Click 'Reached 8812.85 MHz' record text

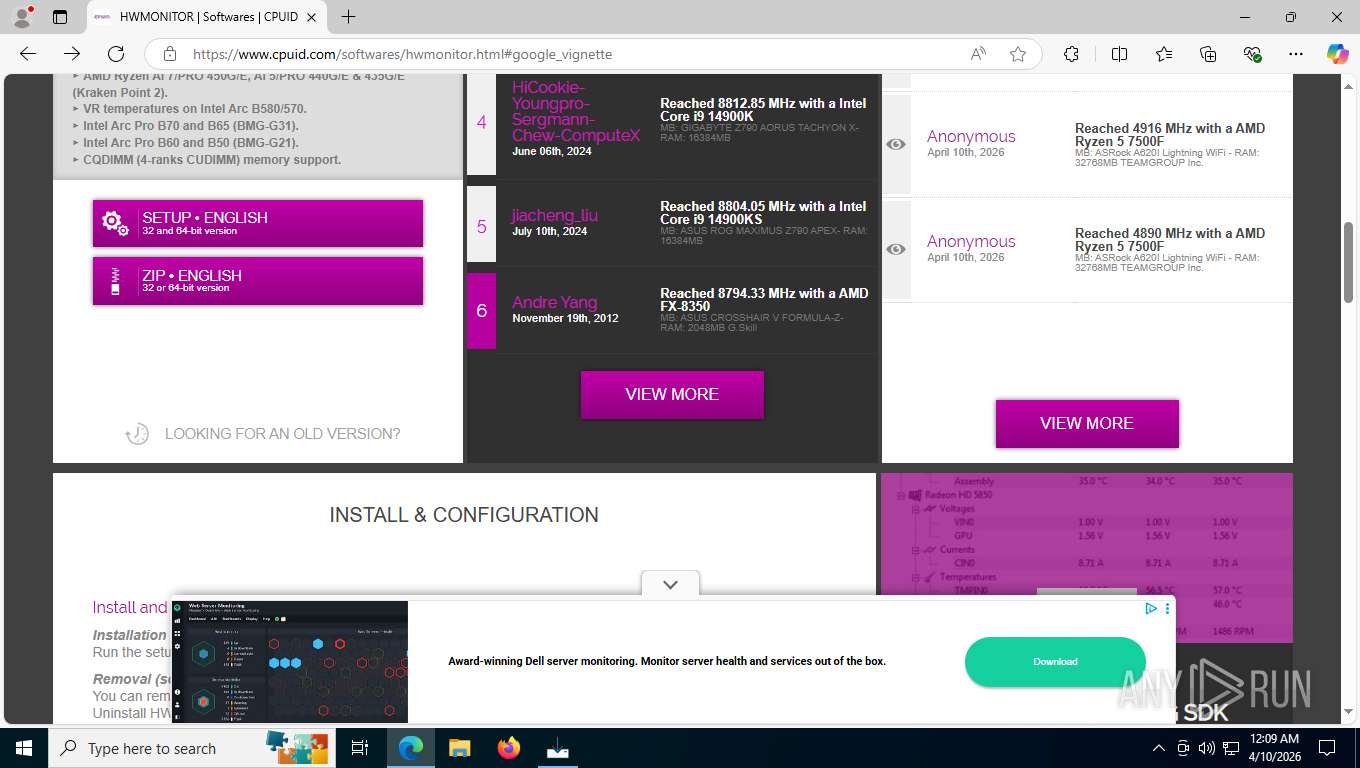click(x=764, y=110)
